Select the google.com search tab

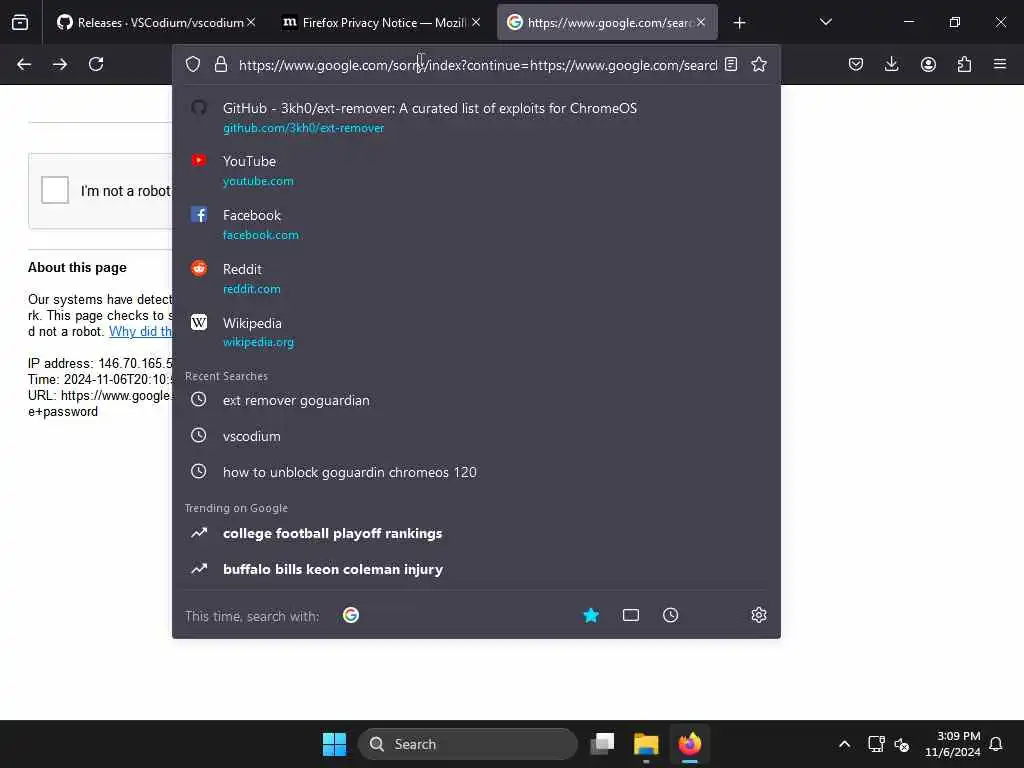coord(607,23)
